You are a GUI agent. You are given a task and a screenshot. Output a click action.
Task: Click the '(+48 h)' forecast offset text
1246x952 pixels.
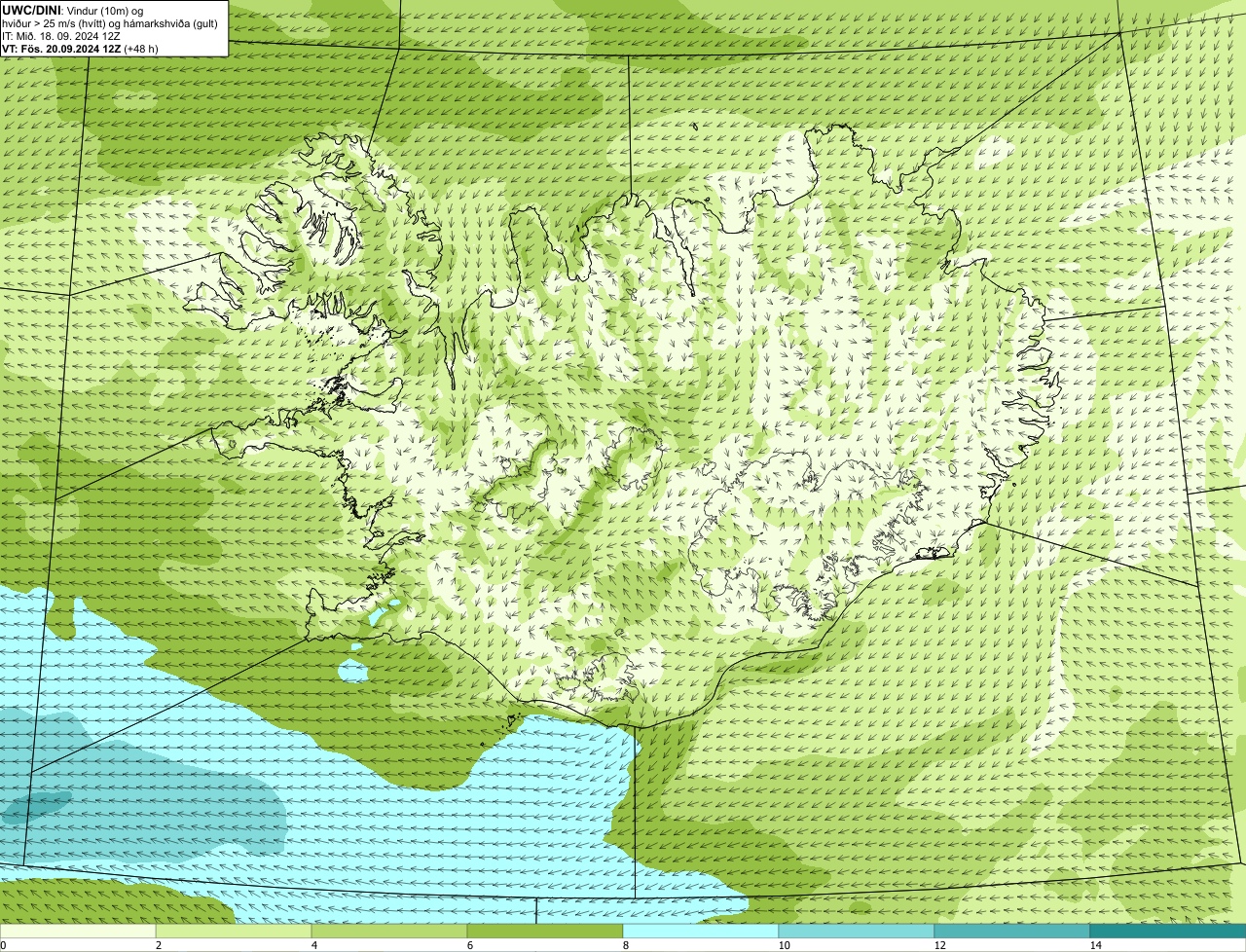click(141, 49)
